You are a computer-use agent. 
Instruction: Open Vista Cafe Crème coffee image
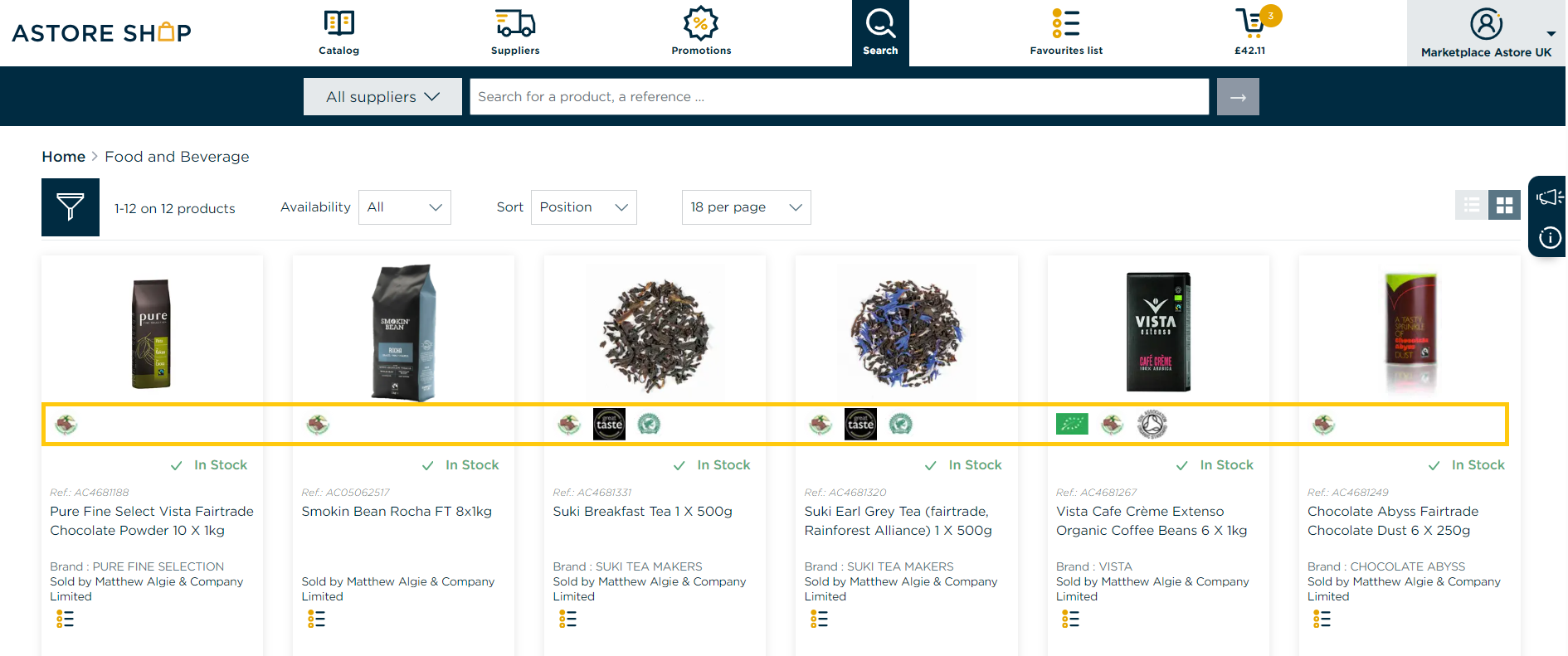(x=1158, y=332)
